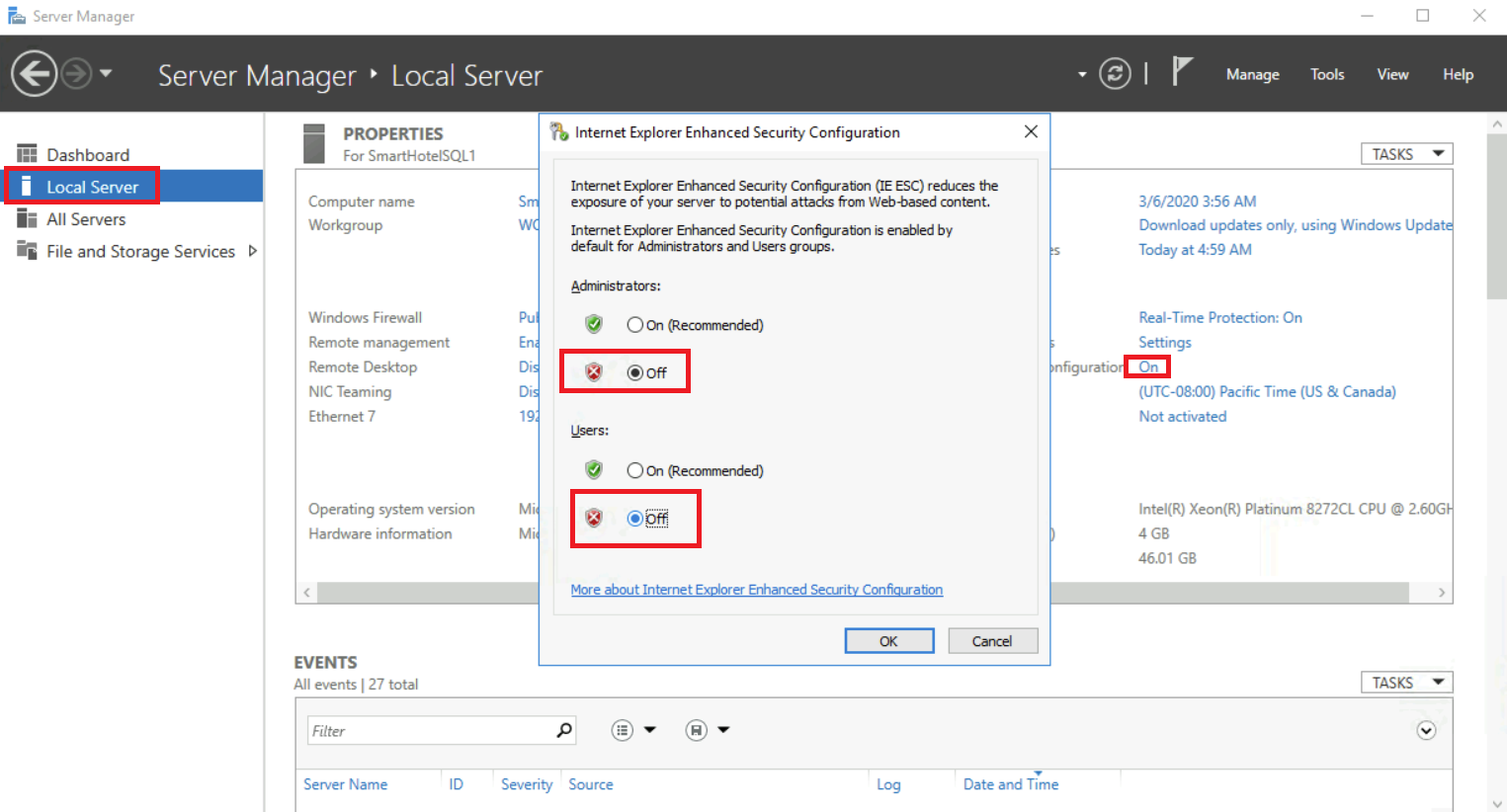Click the Today at 4:59 AM link
The height and width of the screenshot is (812, 1507).
coord(1195,250)
